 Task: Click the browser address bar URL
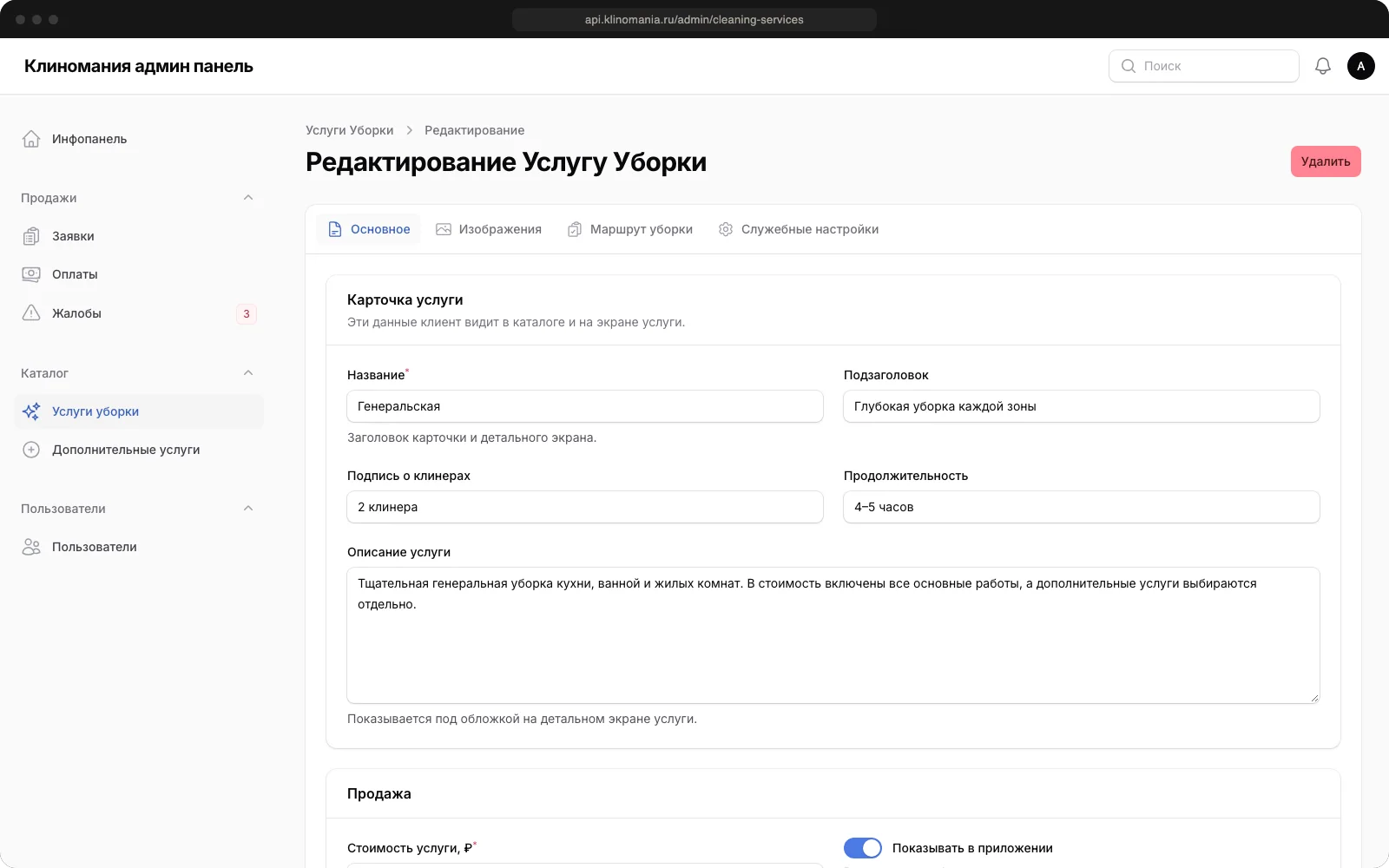tap(694, 19)
